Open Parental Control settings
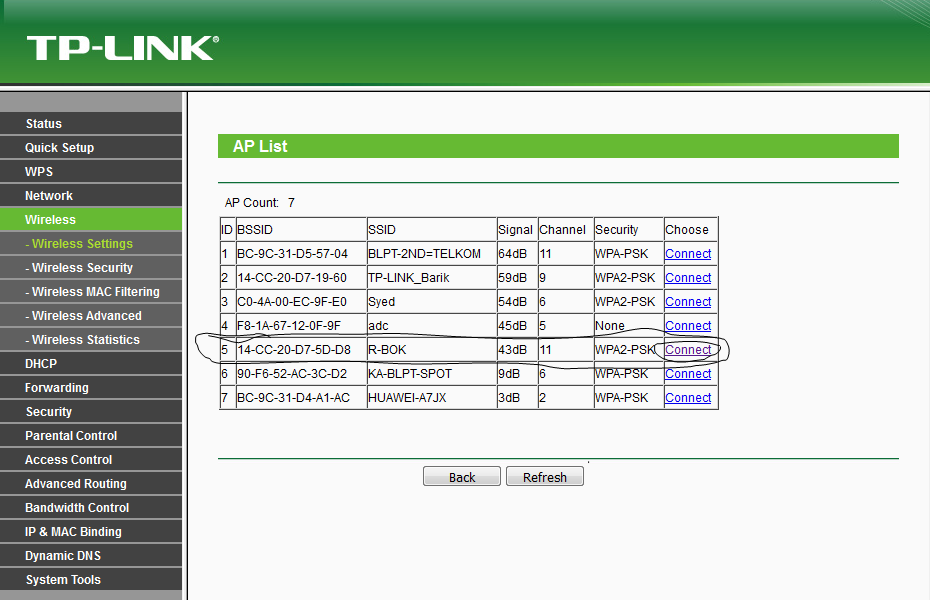 [x=91, y=436]
